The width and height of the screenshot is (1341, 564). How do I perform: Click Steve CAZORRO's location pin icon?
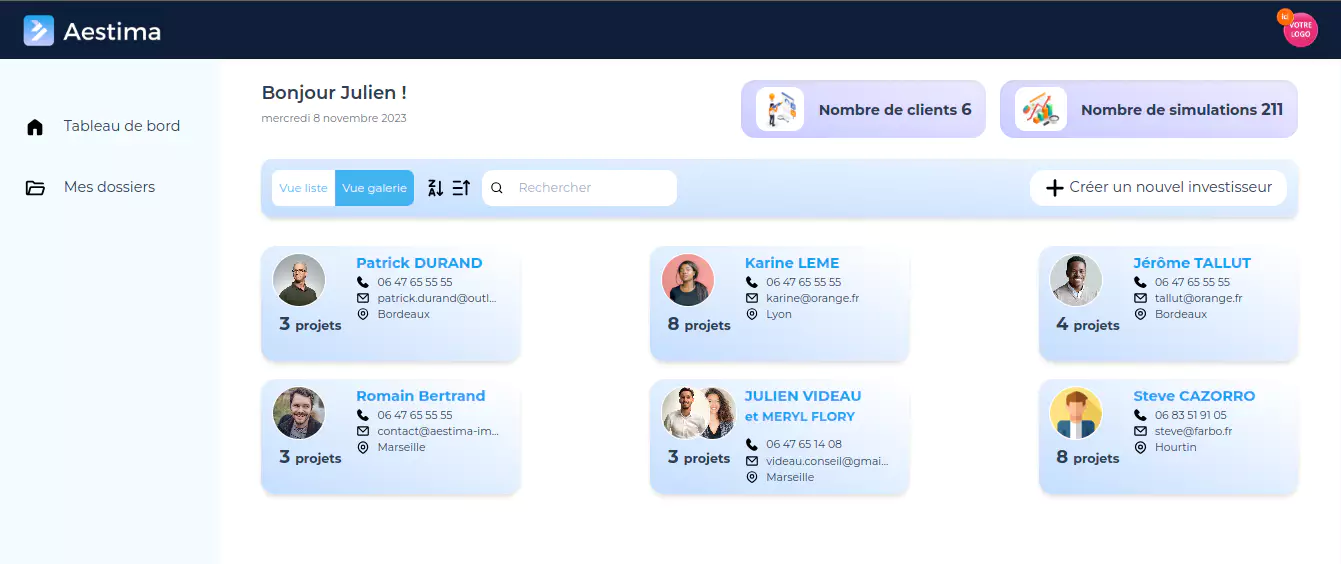click(1140, 447)
